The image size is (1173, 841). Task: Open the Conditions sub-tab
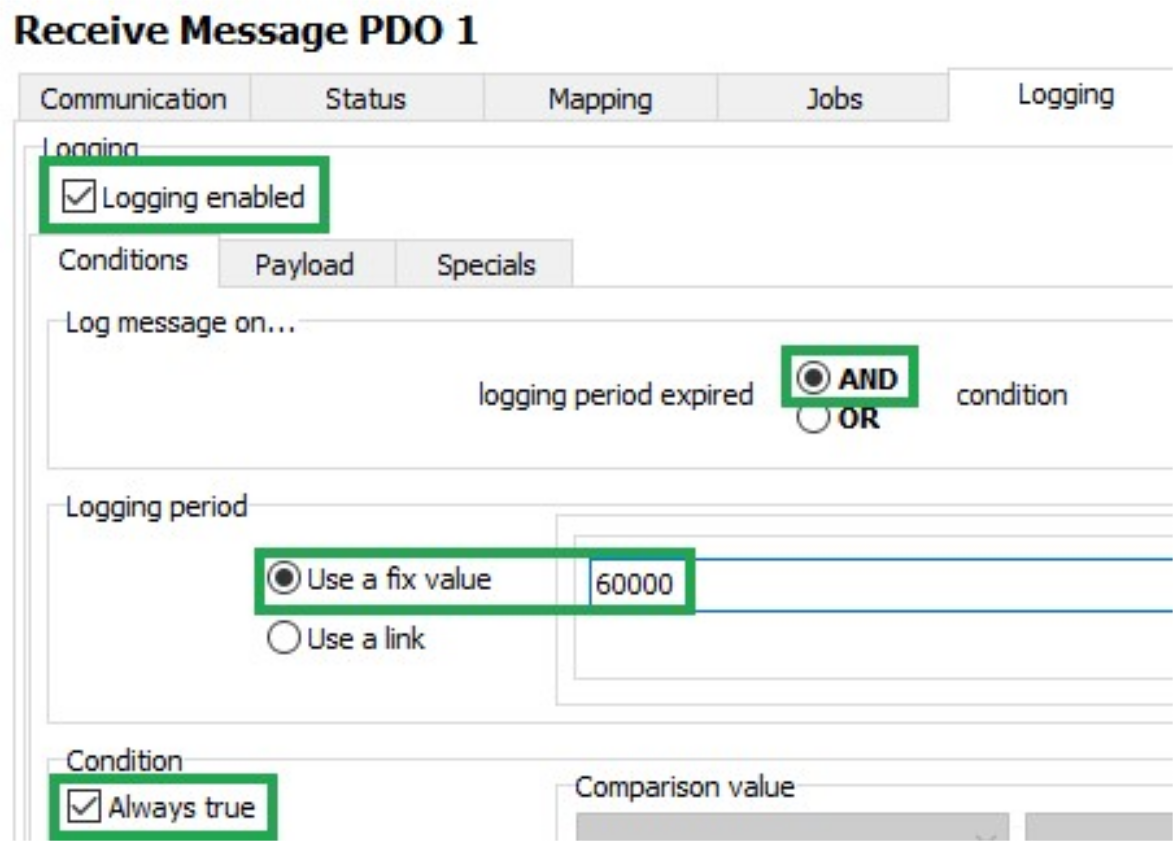tap(123, 261)
